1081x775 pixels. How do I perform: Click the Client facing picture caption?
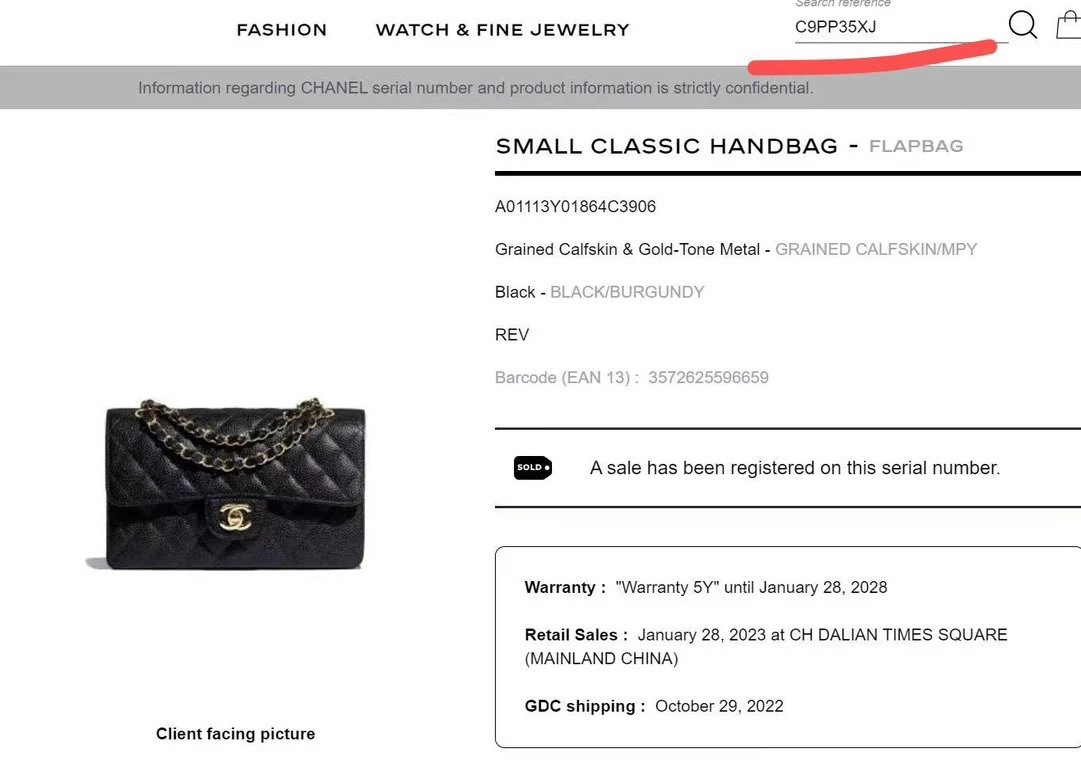pyautogui.click(x=235, y=734)
